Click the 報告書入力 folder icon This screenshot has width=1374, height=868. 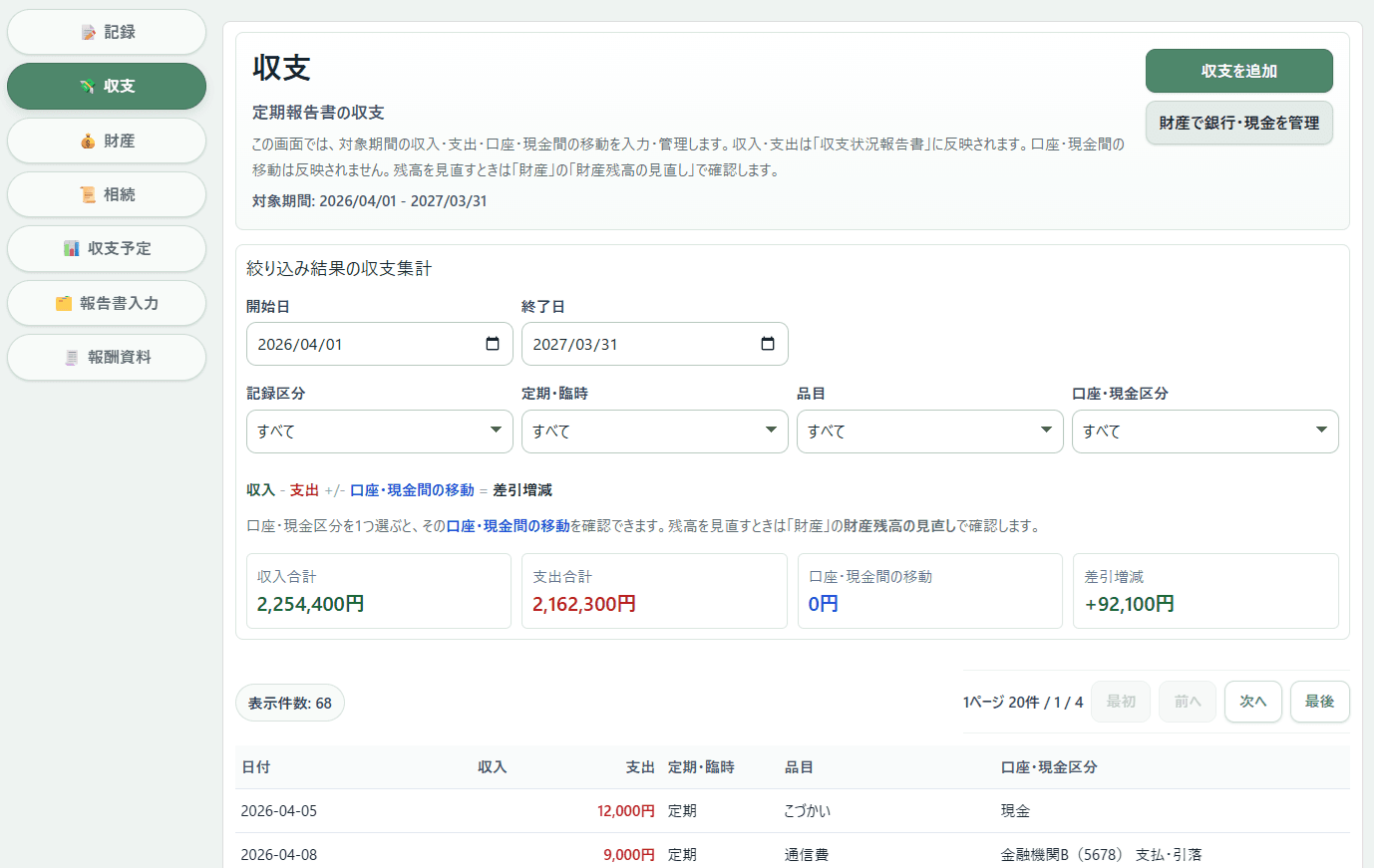[x=64, y=303]
